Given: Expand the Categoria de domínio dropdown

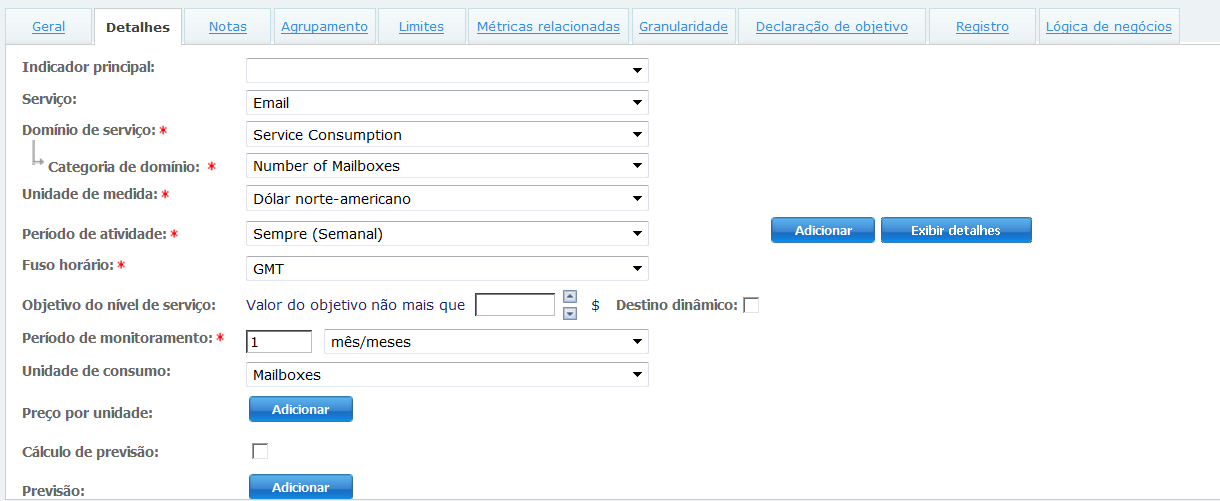Looking at the screenshot, I should 447,166.
